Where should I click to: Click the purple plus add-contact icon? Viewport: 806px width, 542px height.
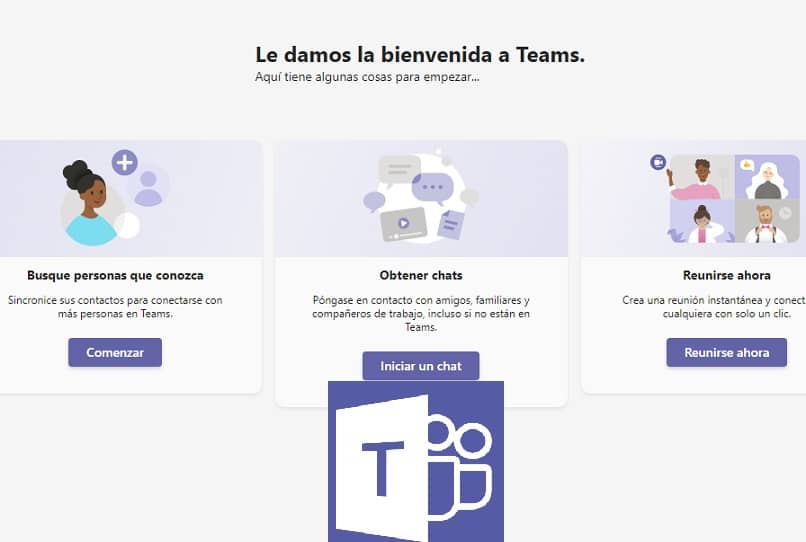click(x=124, y=162)
